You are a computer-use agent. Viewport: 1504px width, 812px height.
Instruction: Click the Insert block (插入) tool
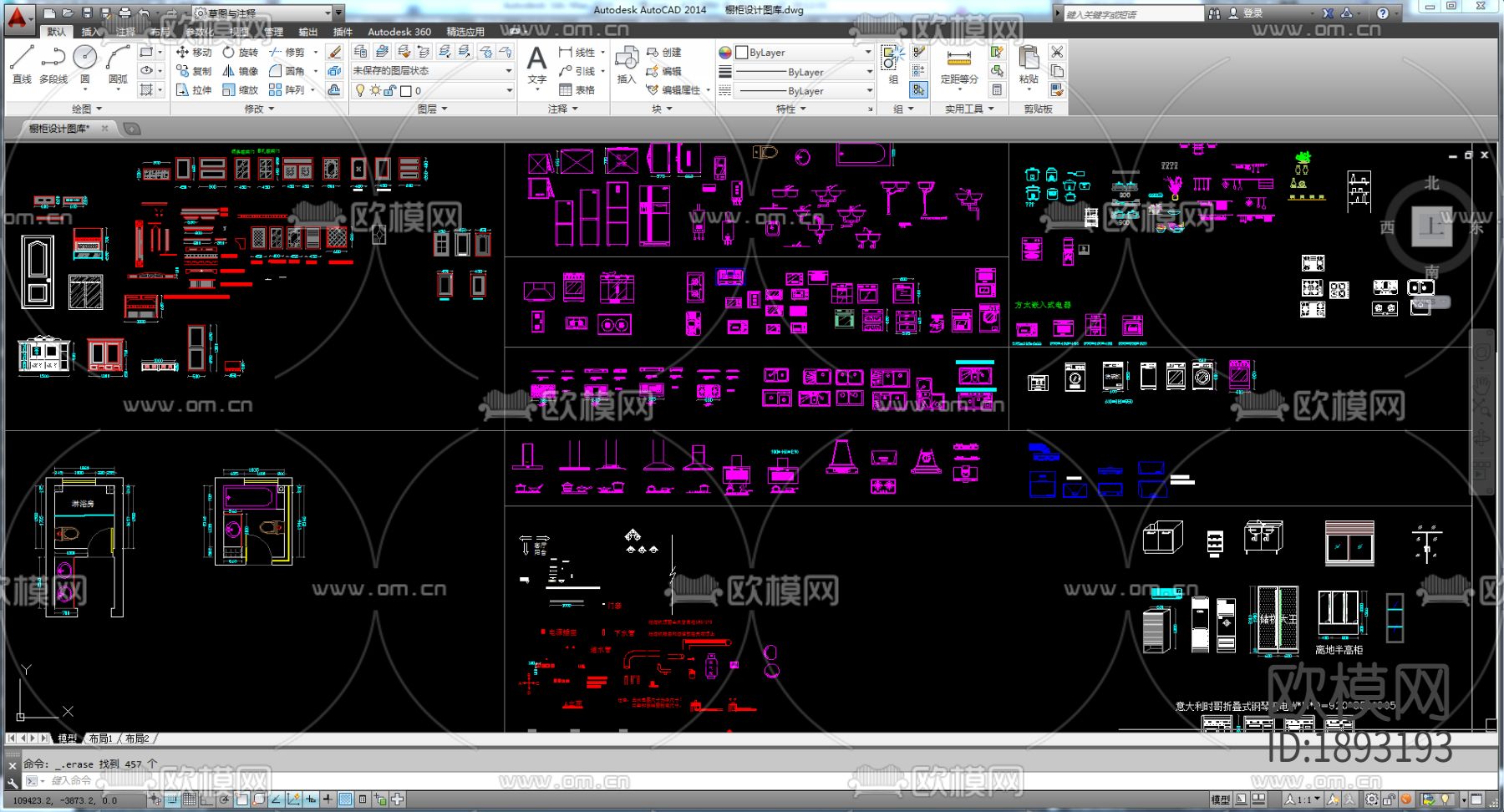click(627, 65)
